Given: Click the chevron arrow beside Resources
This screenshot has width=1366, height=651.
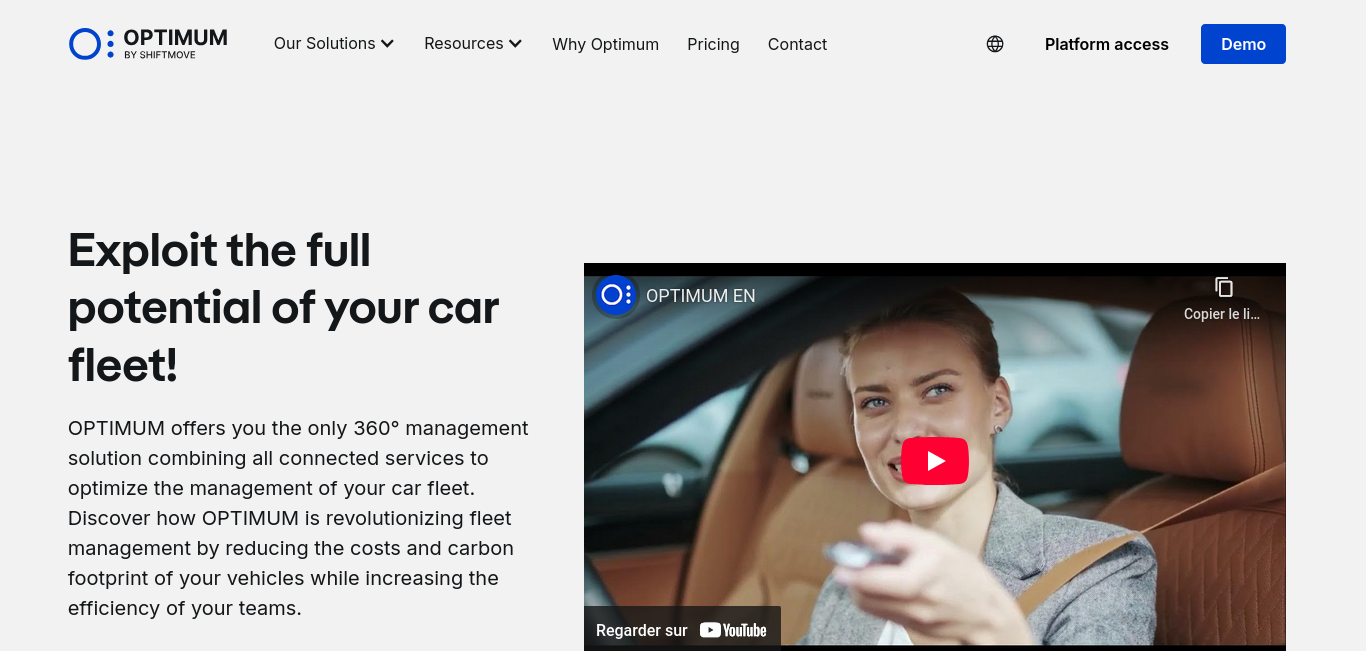Looking at the screenshot, I should coord(516,44).
